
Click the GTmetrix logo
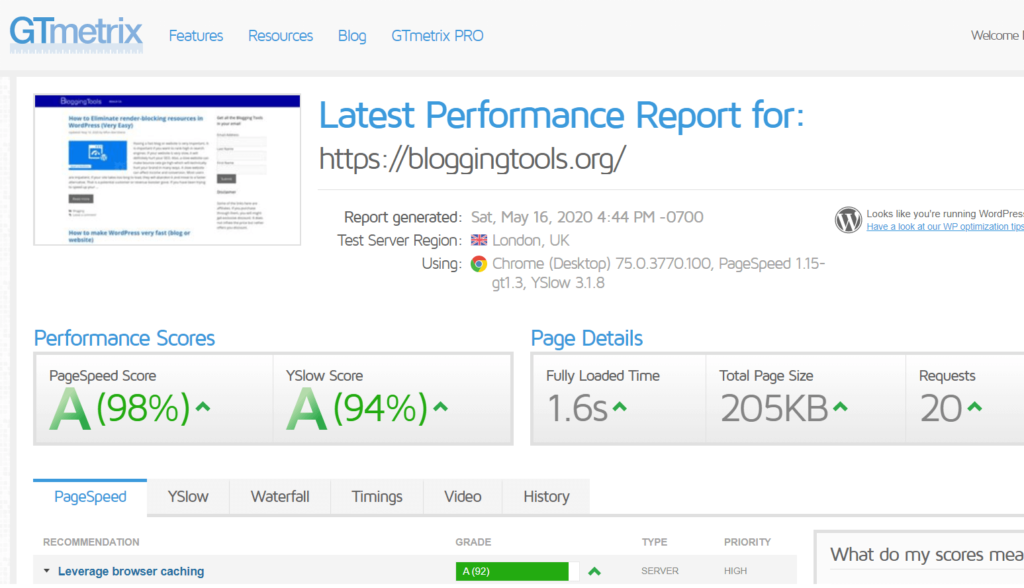76,33
